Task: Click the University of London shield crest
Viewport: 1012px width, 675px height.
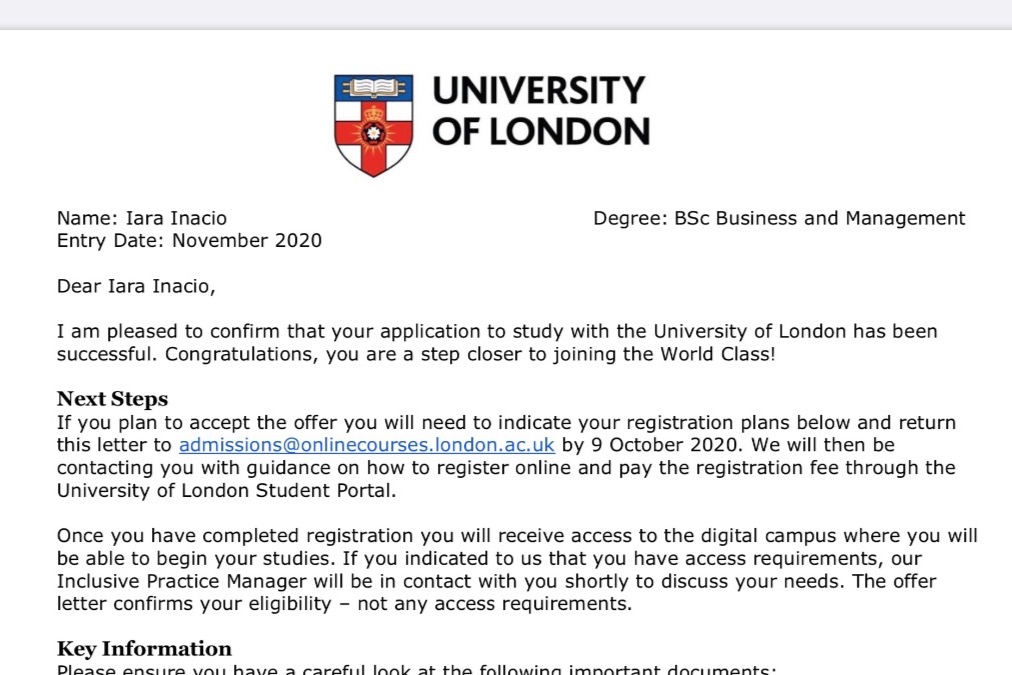Action: tap(373, 126)
